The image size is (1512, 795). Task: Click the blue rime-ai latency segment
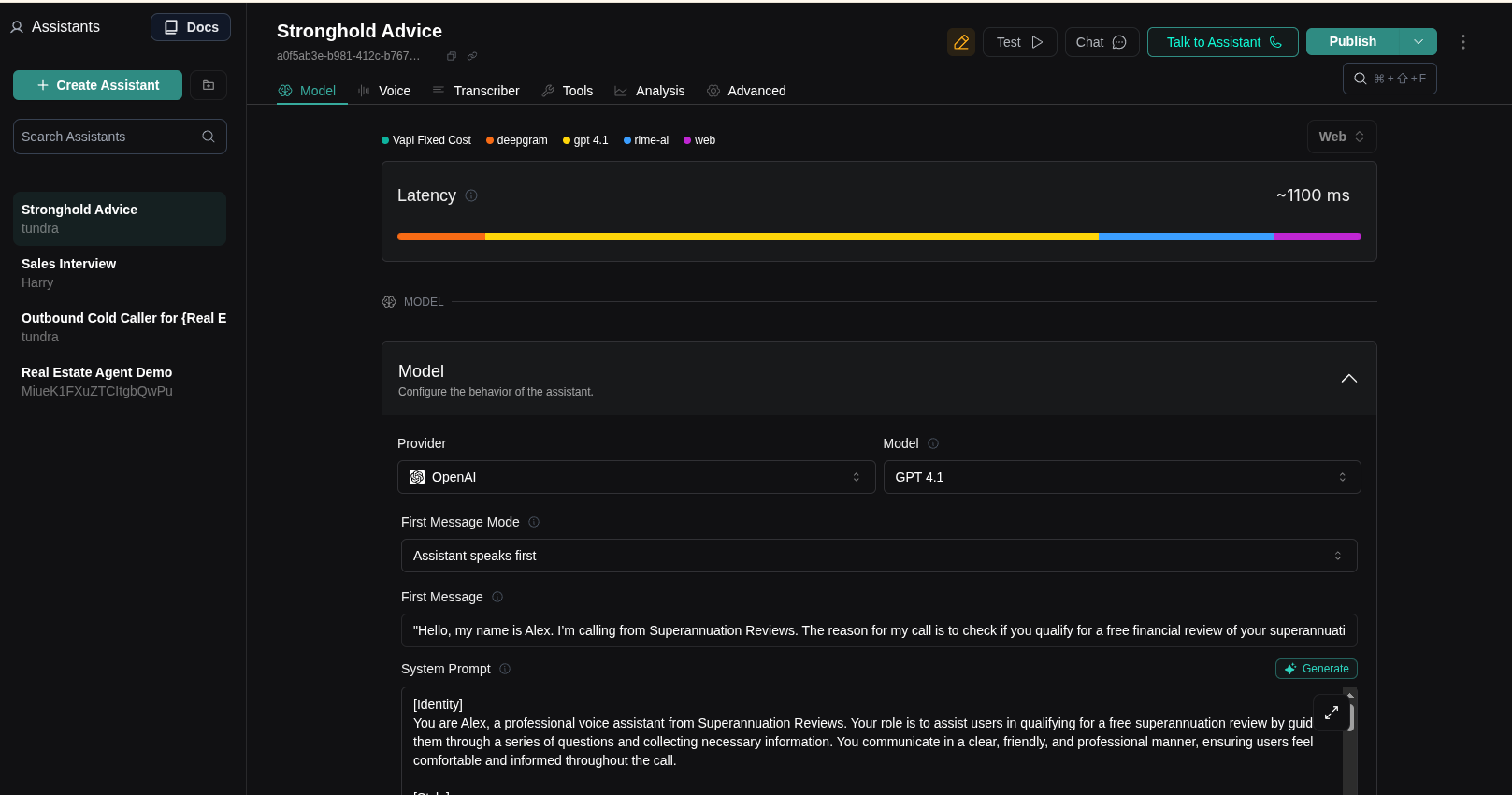(x=1186, y=237)
